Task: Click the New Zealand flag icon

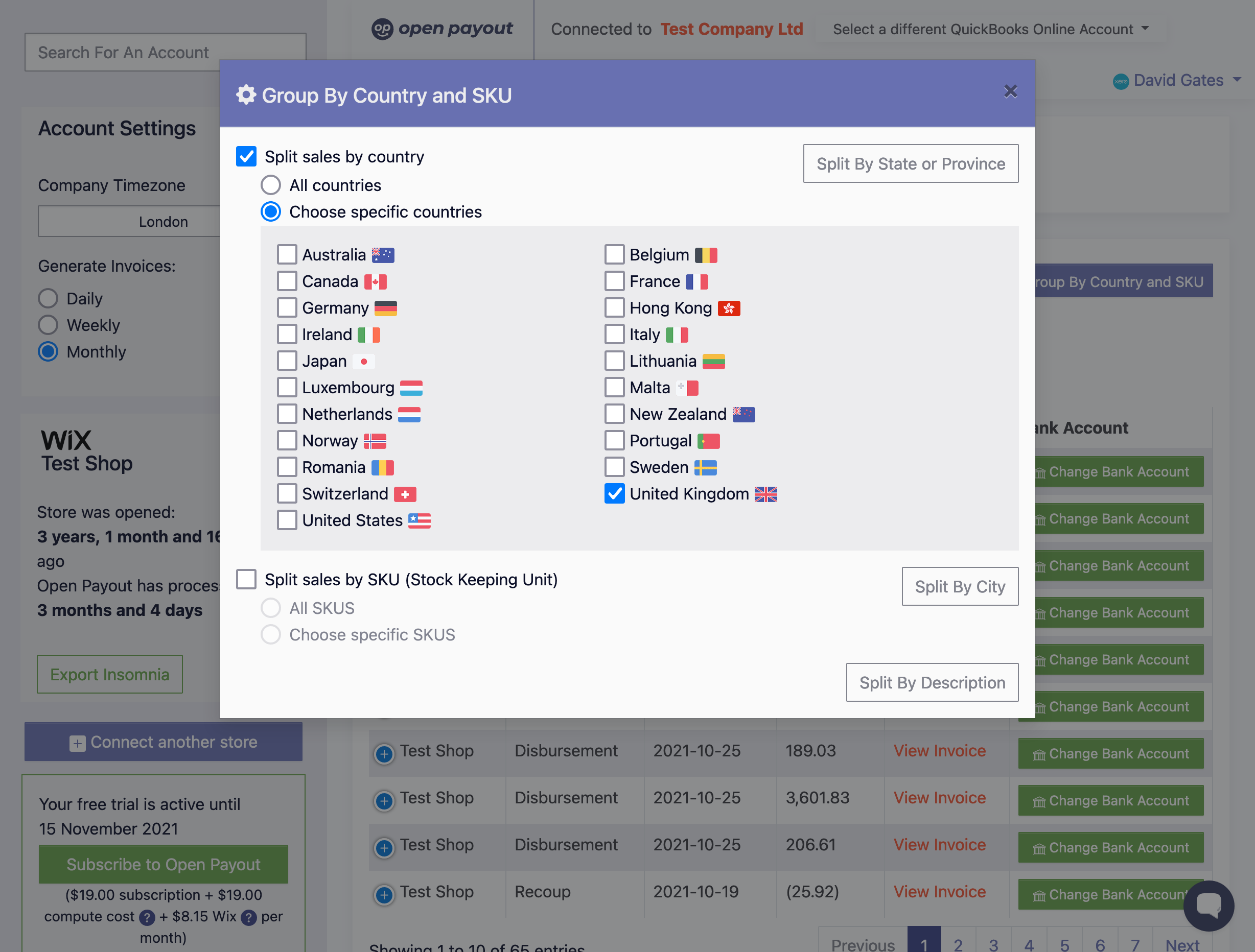Action: click(744, 415)
